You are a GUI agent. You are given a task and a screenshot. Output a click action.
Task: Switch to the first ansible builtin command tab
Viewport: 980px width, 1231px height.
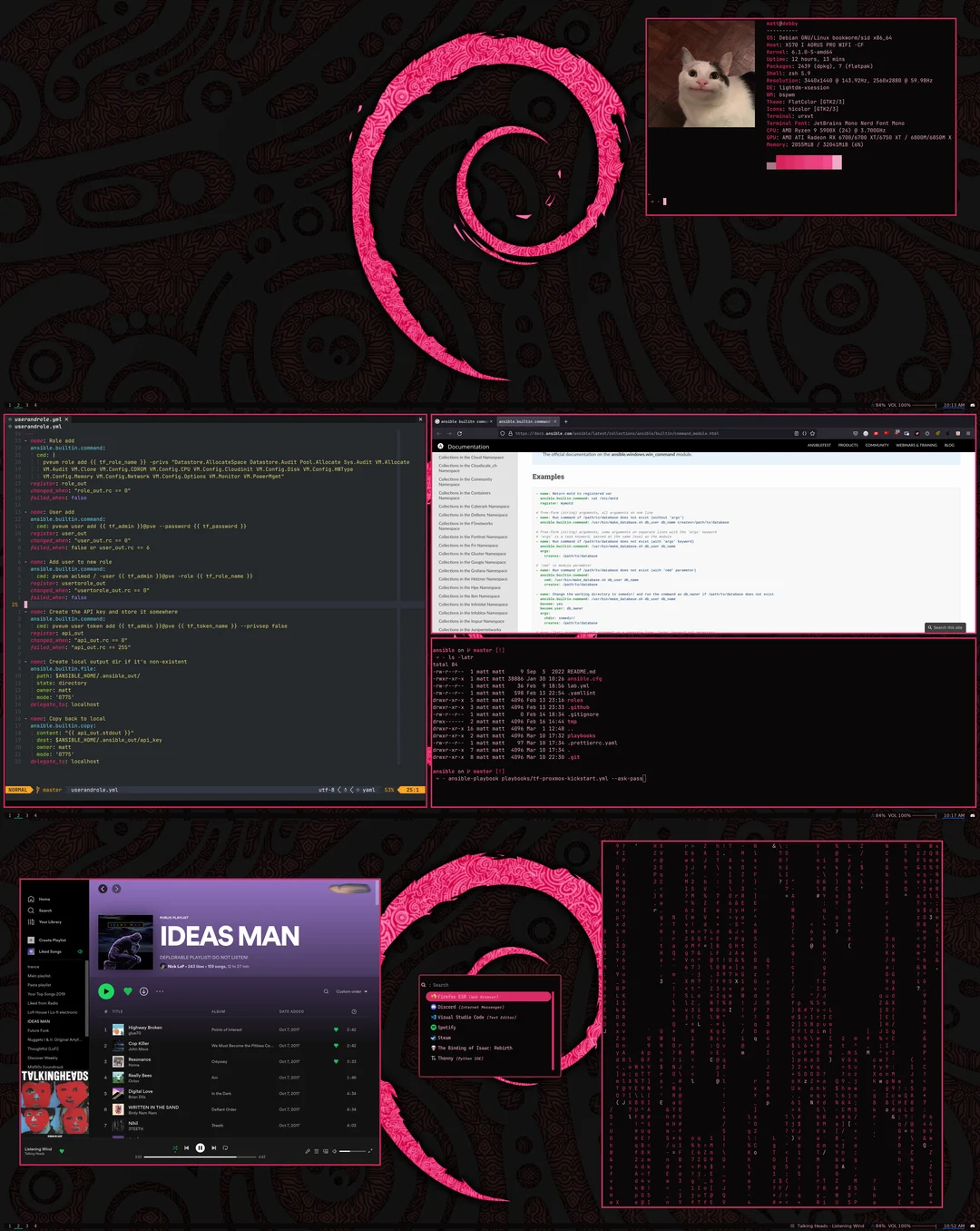463,421
